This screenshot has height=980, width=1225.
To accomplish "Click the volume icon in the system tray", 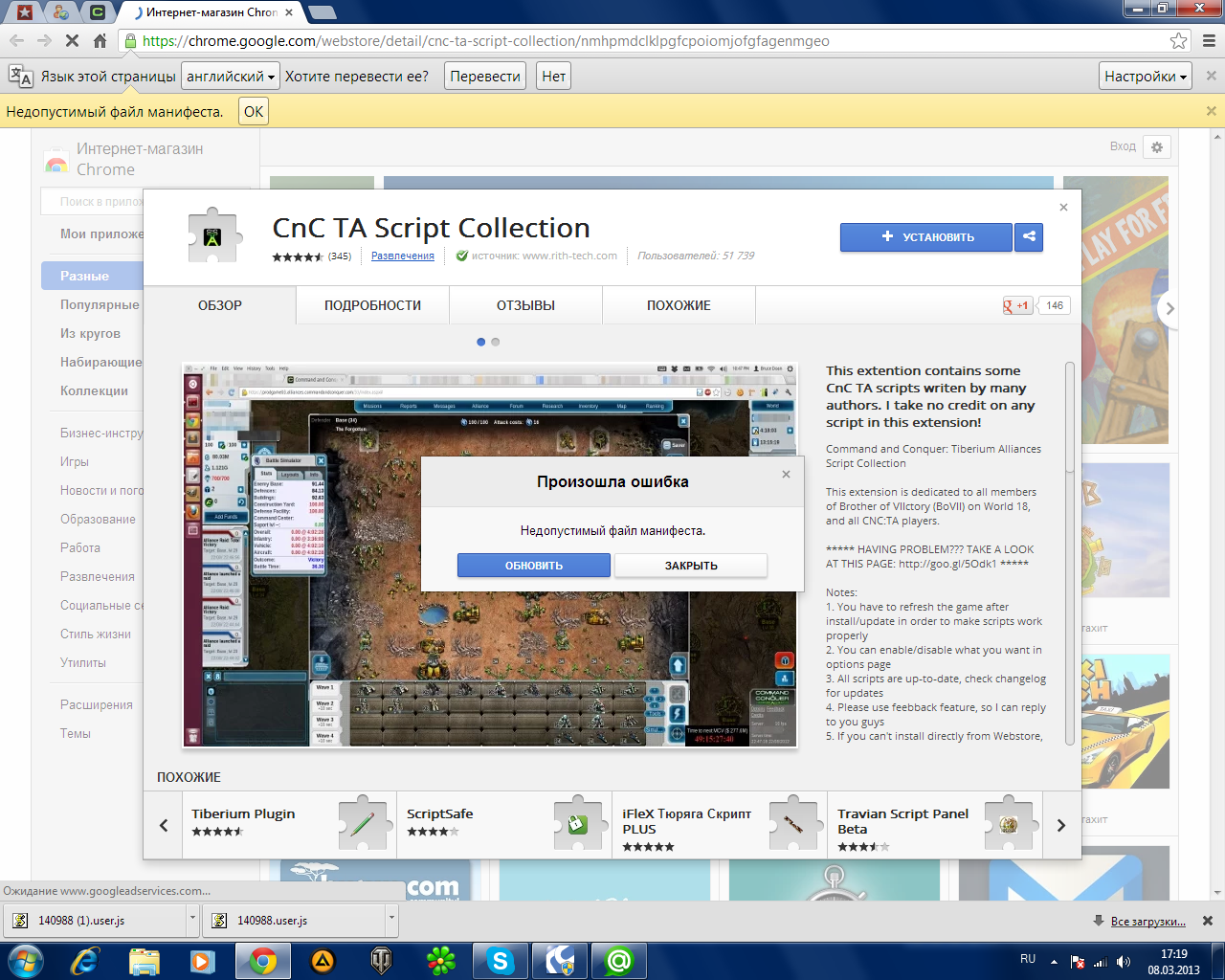I will (x=1123, y=962).
